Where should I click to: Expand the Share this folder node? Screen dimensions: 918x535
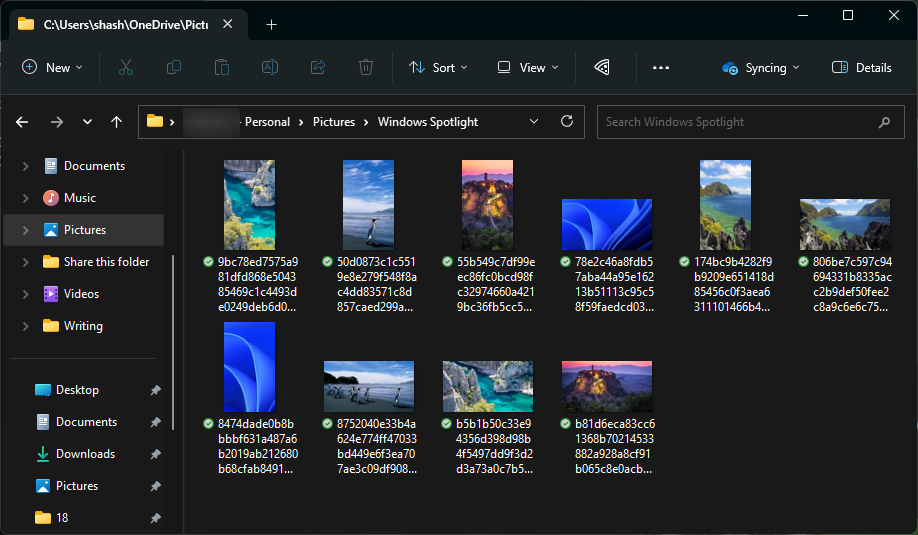(x=25, y=262)
